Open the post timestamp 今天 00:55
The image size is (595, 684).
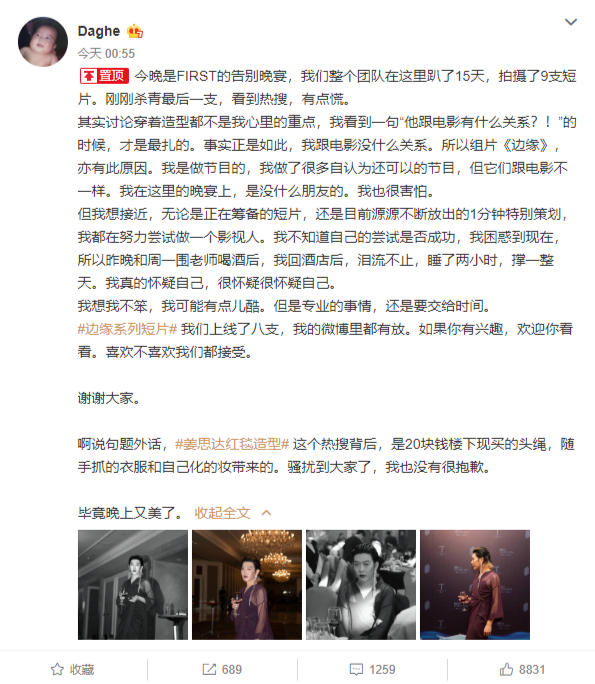click(x=106, y=54)
